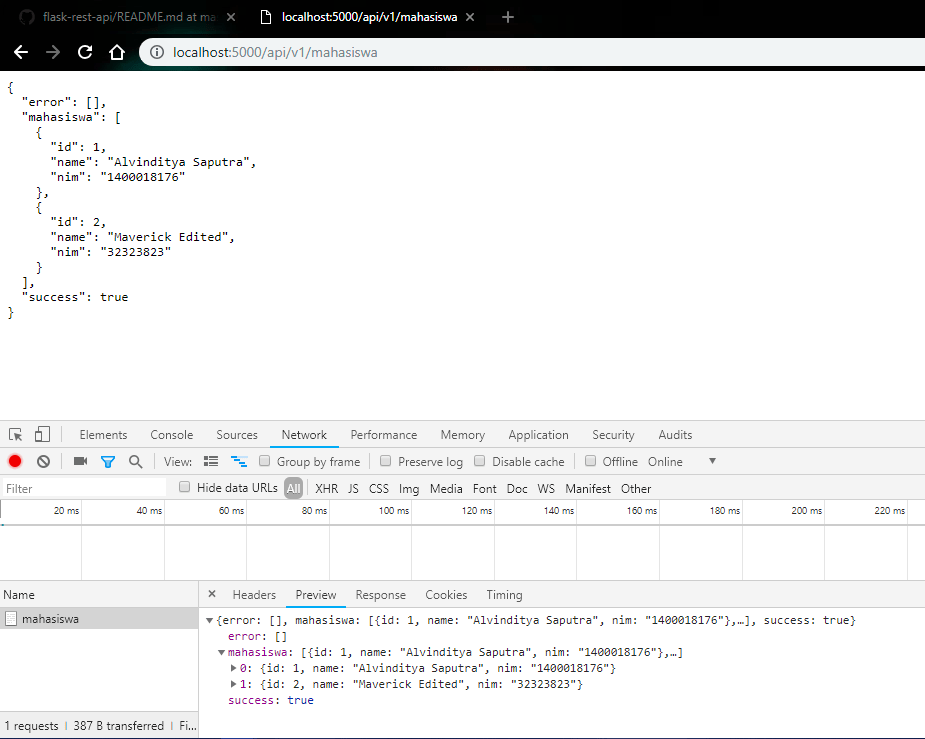This screenshot has width=925, height=739.
Task: Enable Hide data URLs filtering
Action: click(184, 488)
